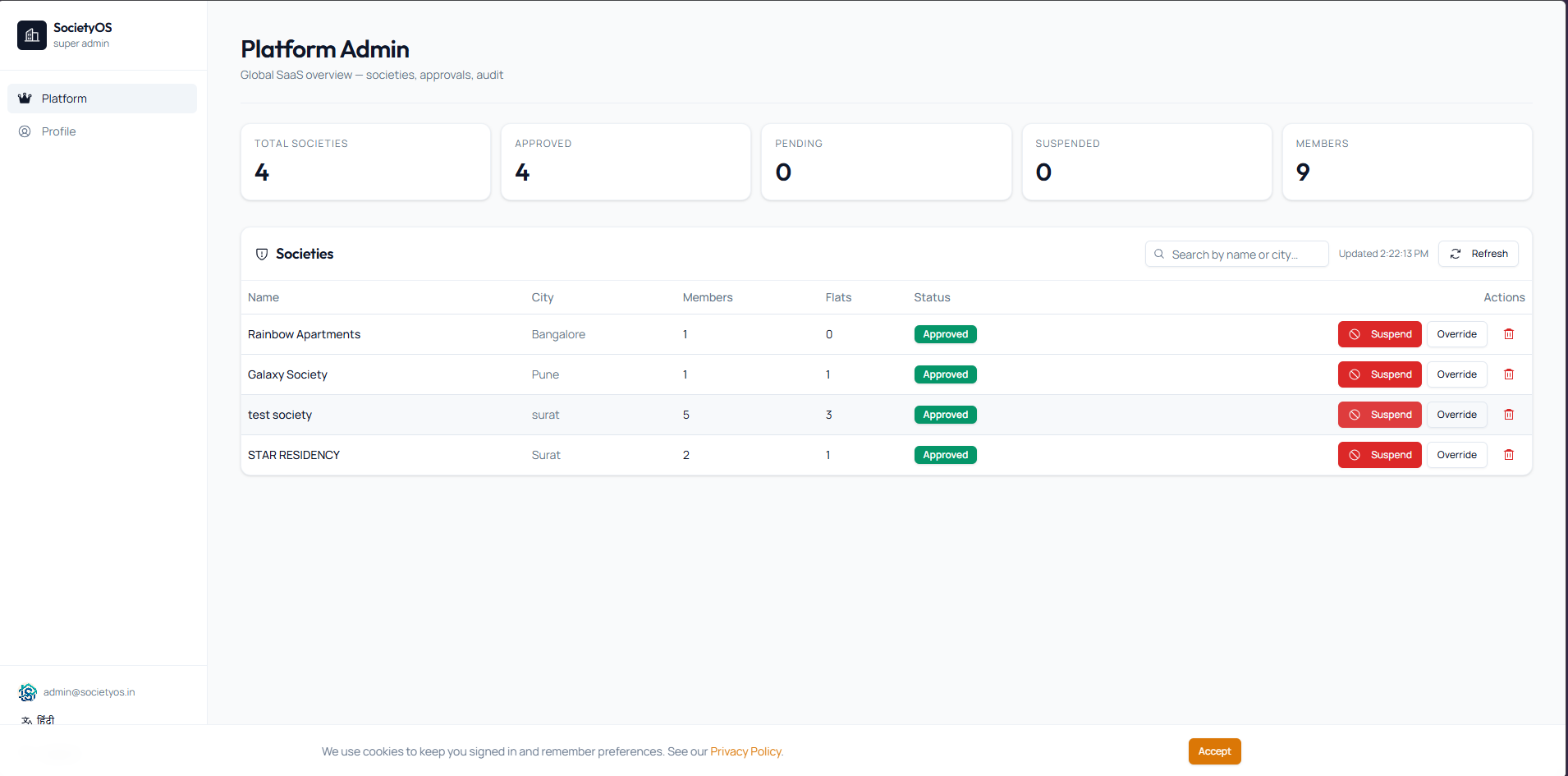Click the user circle icon next to Profile

(x=25, y=131)
